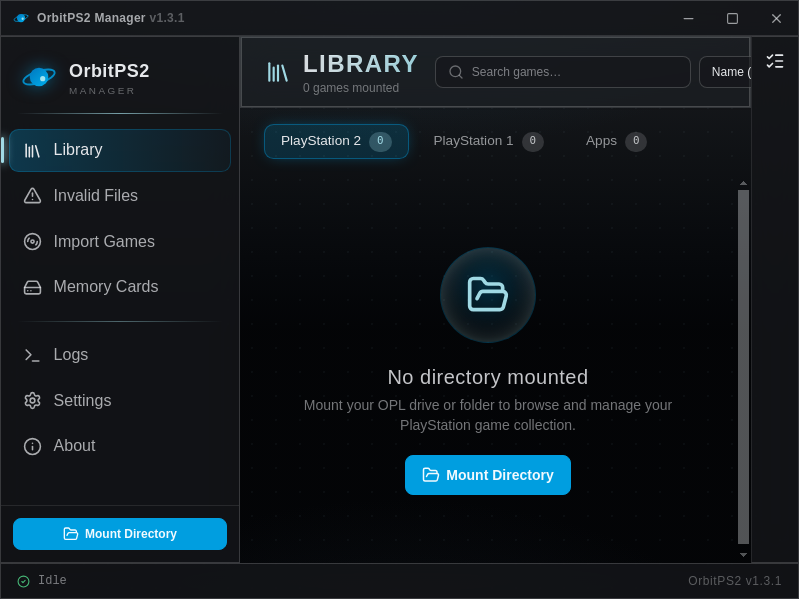This screenshot has width=799, height=599.
Task: Open the Name sort dropdown
Action: coord(725,72)
